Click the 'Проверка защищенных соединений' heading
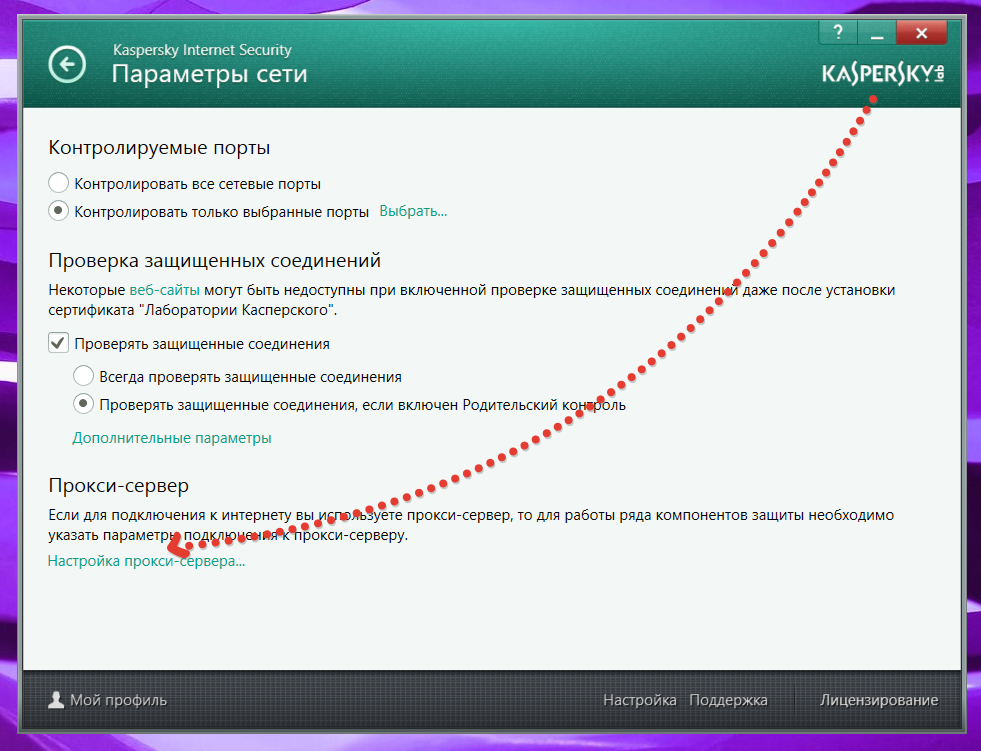Screen dimensions: 981x751 tap(215, 260)
